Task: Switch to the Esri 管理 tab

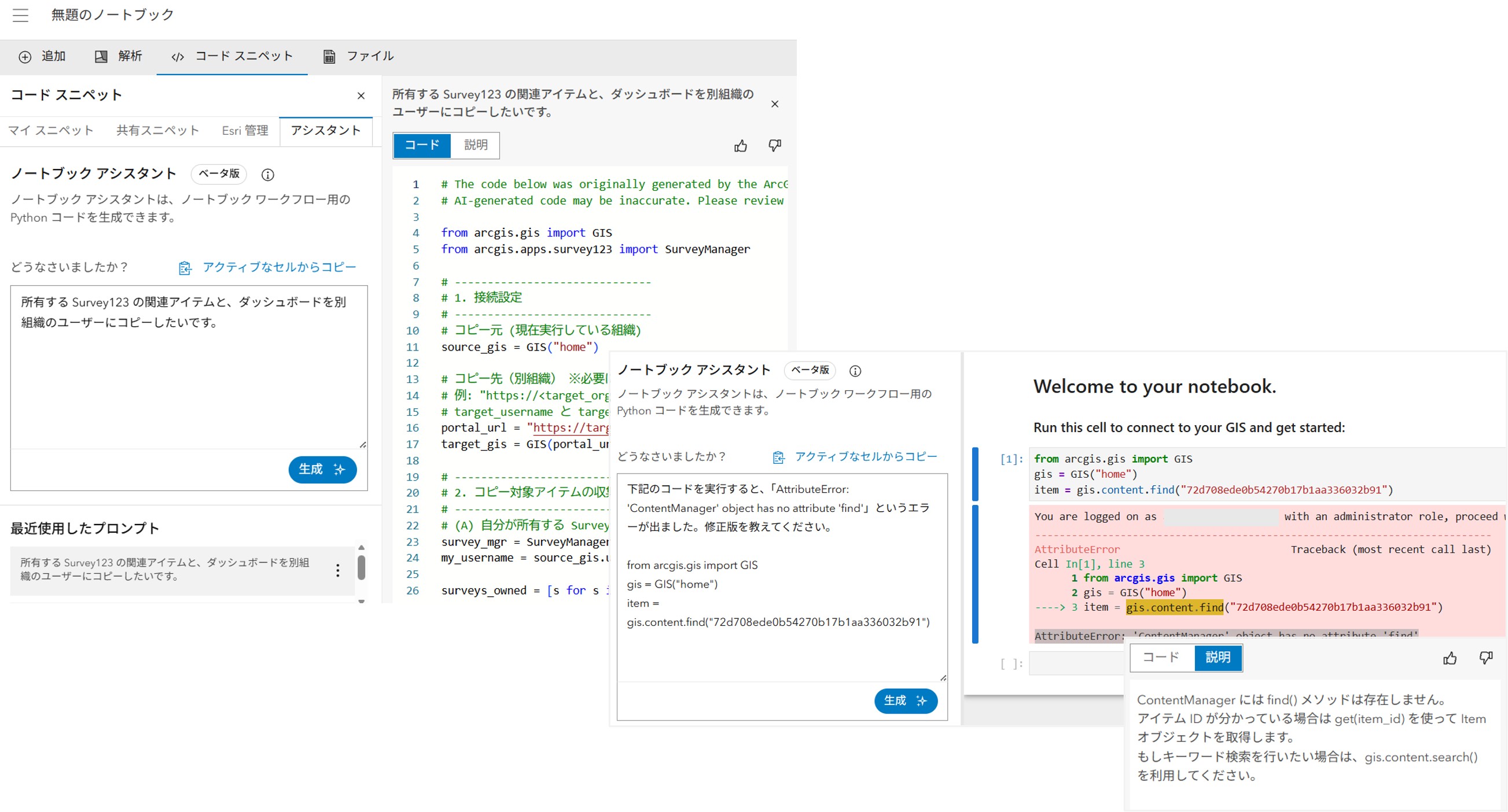Action: tap(245, 131)
